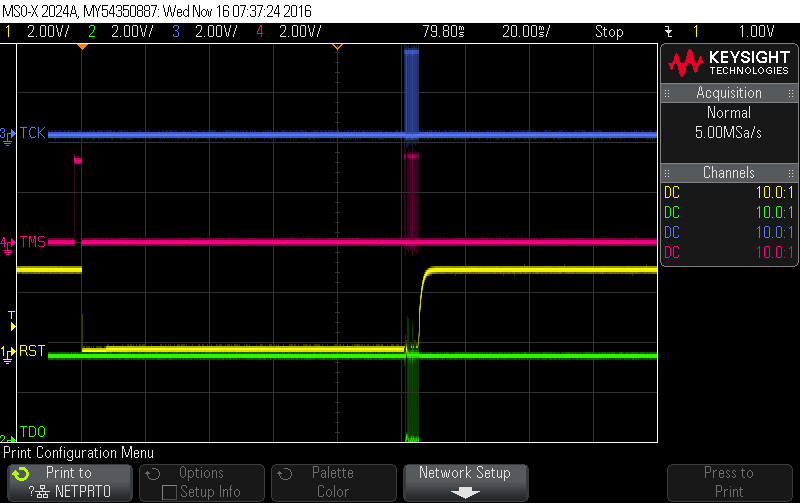Viewport: 800px width, 503px height.
Task: Click the rotary icon on Palette Color softkey
Action: click(285, 474)
